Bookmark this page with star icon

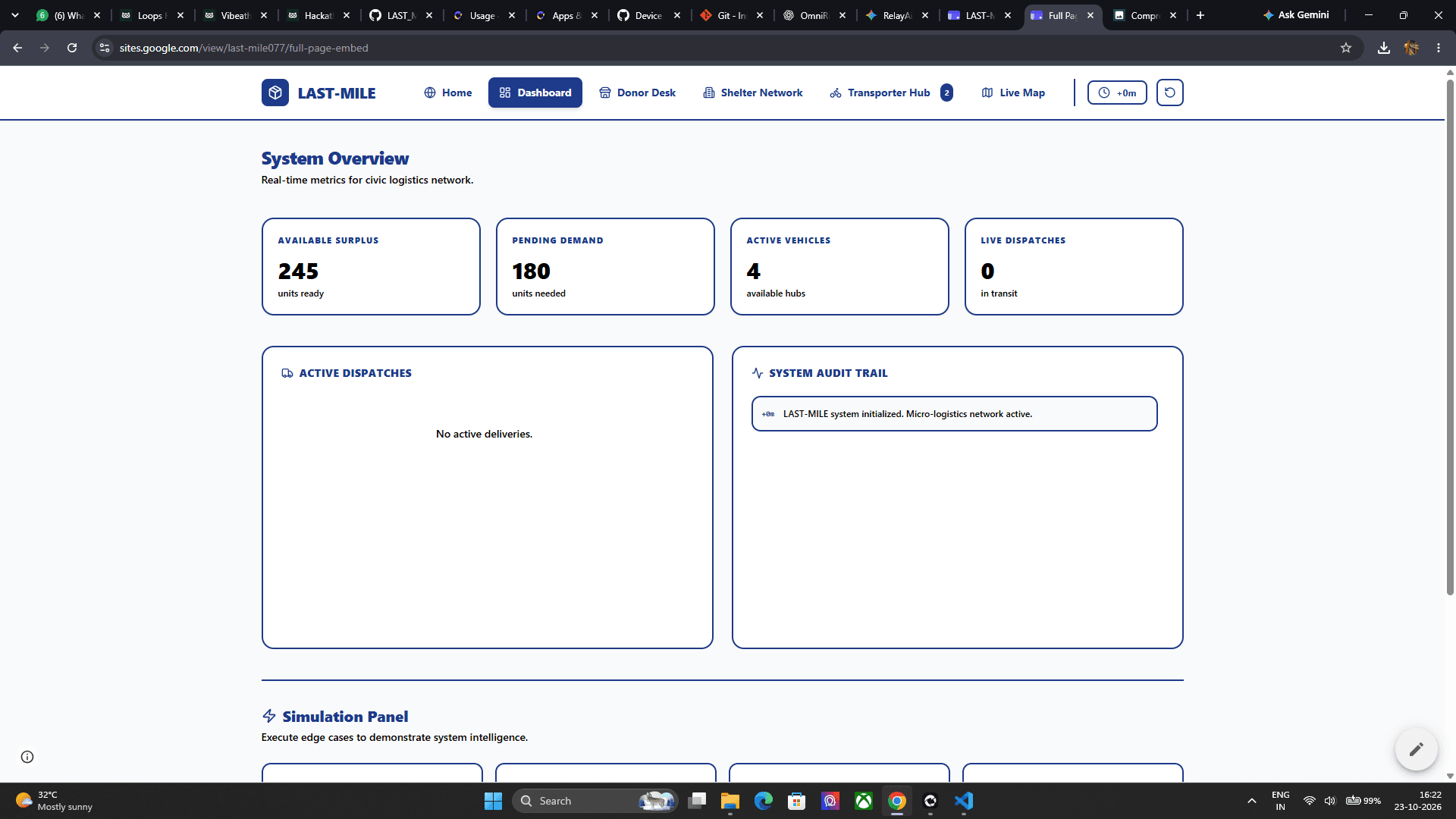(x=1346, y=48)
